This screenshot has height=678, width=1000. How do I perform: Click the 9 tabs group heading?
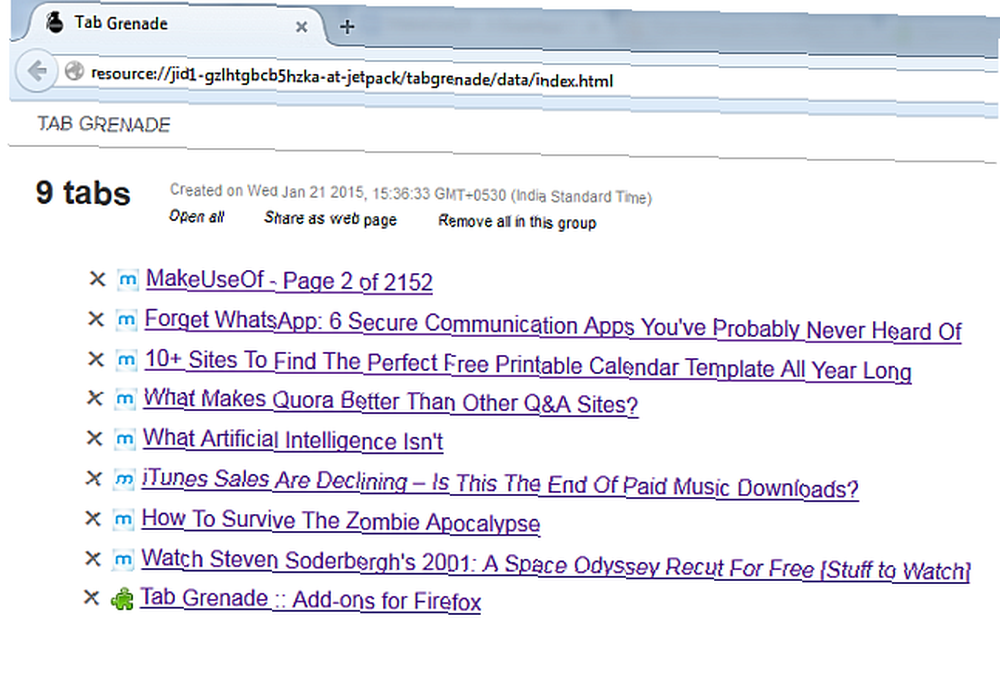[x=83, y=193]
